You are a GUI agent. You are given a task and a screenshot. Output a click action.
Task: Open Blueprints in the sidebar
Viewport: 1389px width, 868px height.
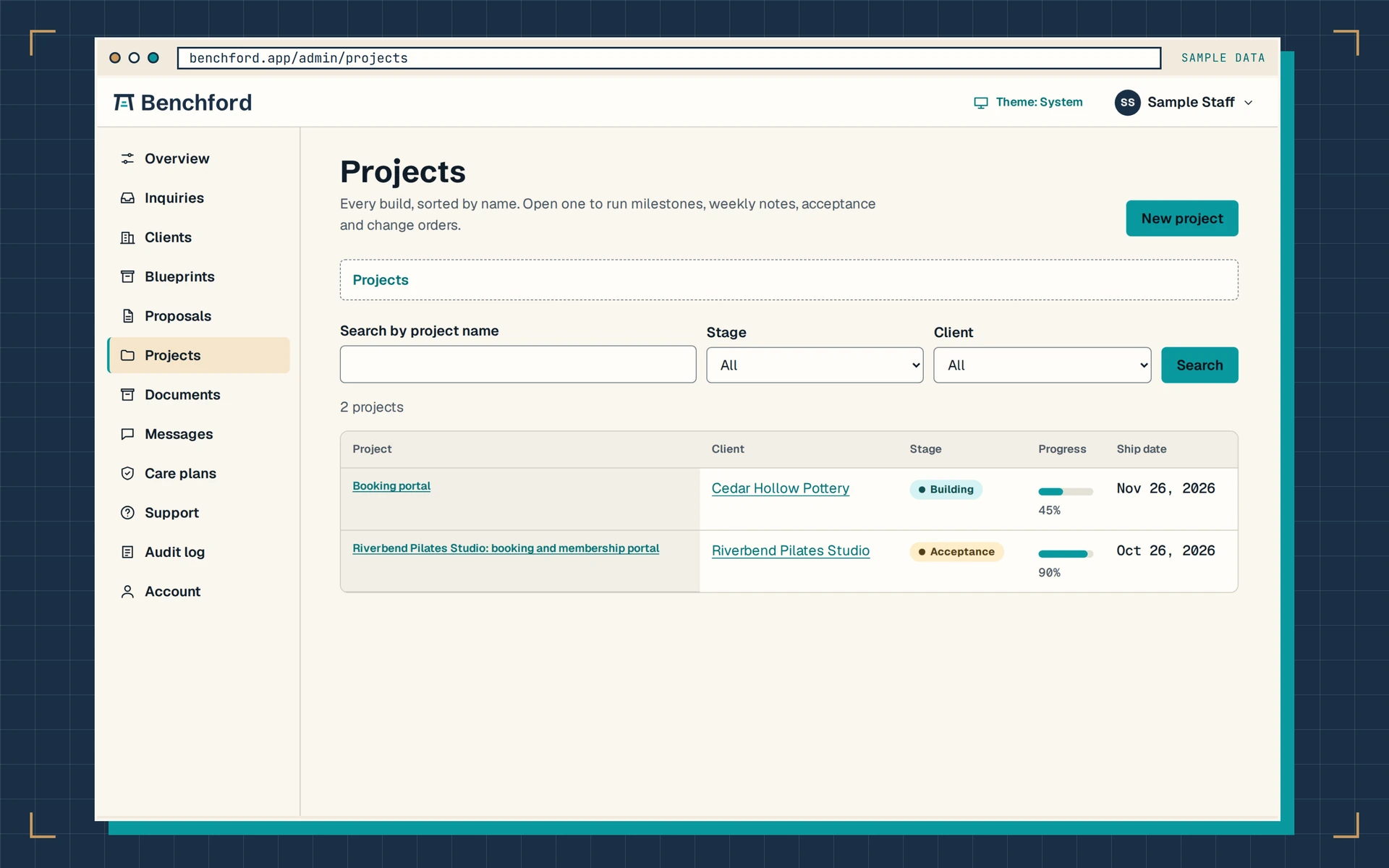tap(198, 276)
